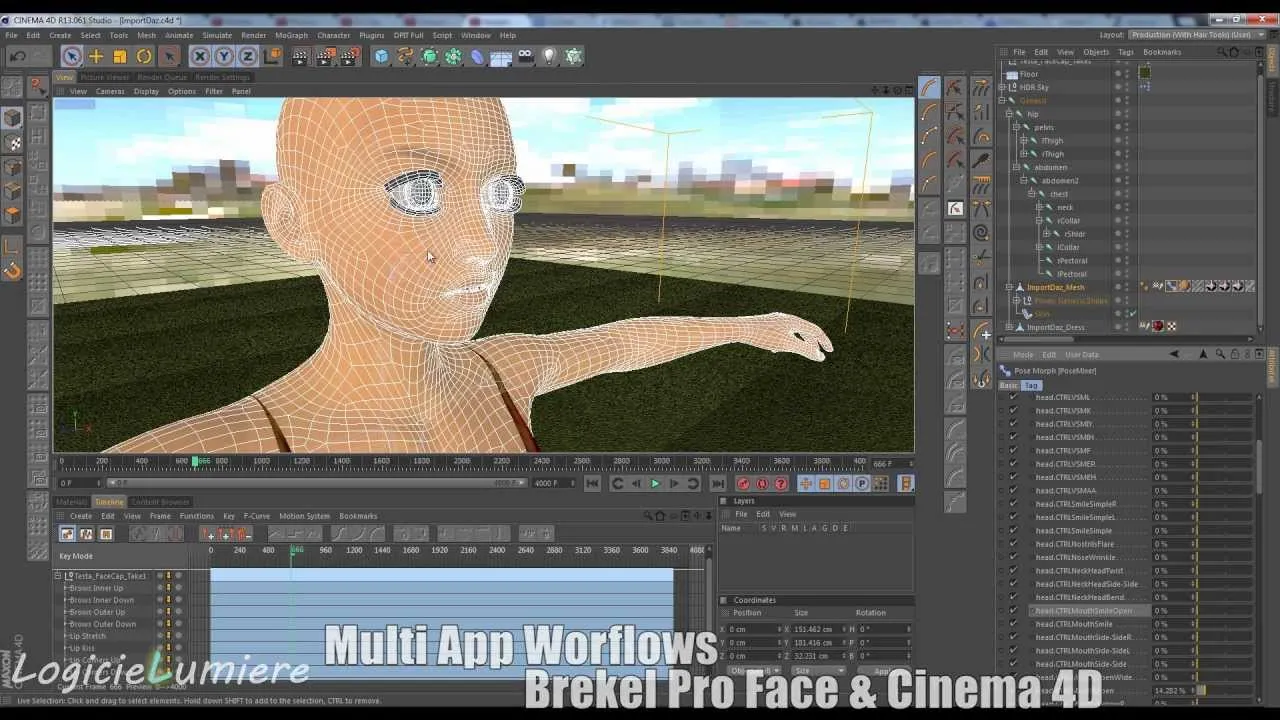1280x720 pixels.
Task: Toggle the head.CTRLNoseWrinkle checkbox
Action: point(1013,557)
